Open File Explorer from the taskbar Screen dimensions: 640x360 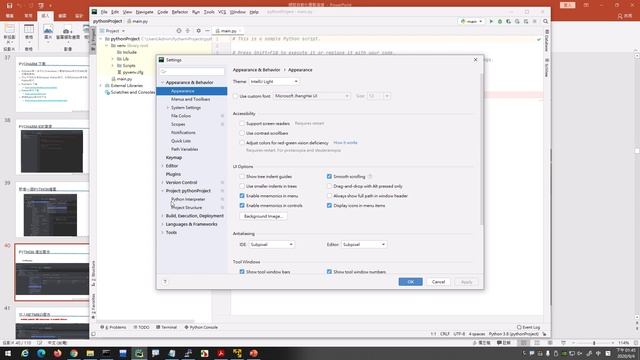tap(90, 353)
